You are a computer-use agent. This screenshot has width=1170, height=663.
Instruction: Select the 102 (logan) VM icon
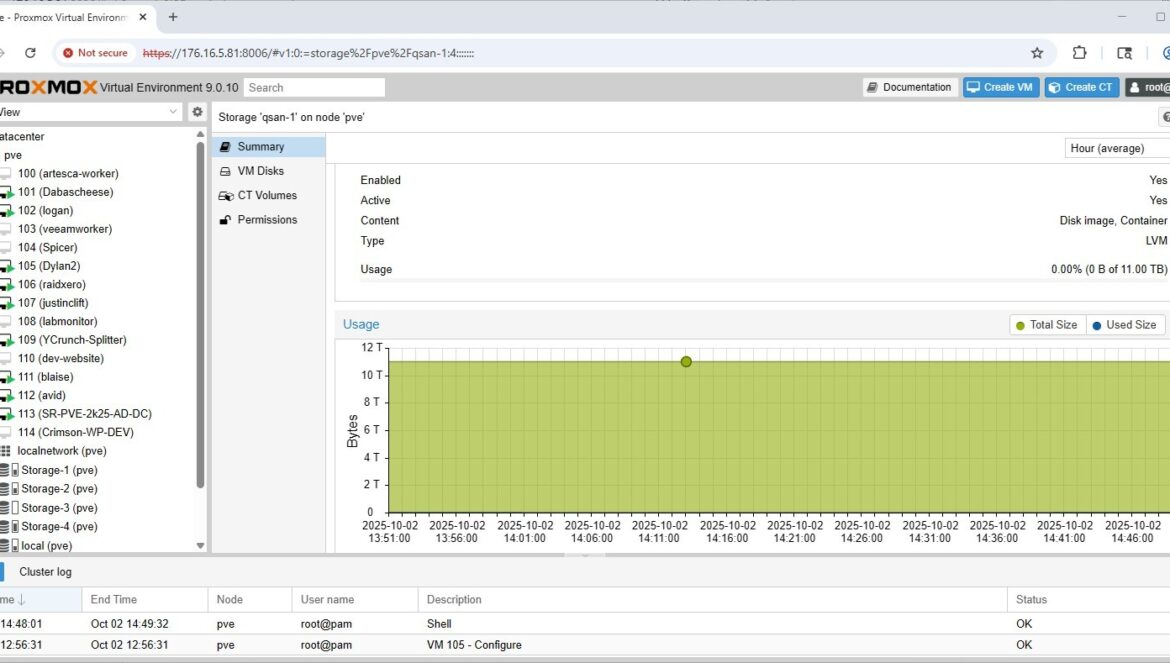pos(6,211)
